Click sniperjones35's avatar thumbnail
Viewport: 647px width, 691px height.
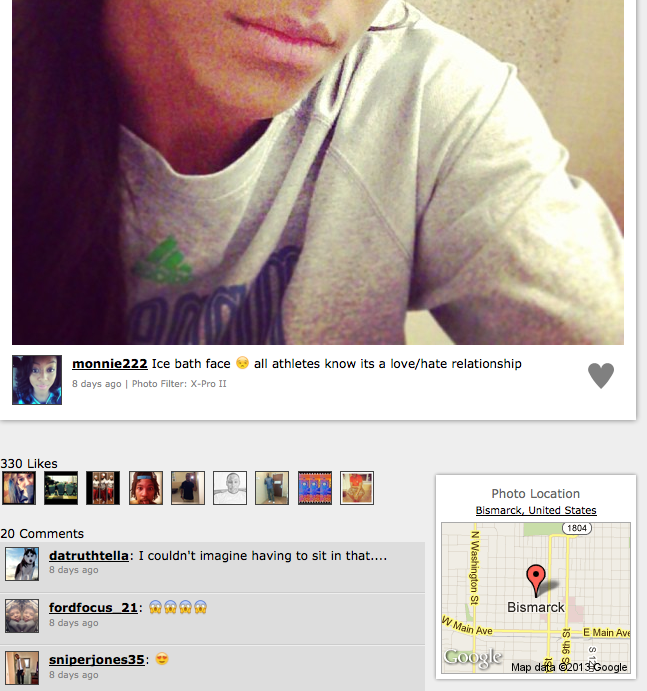pos(22,668)
